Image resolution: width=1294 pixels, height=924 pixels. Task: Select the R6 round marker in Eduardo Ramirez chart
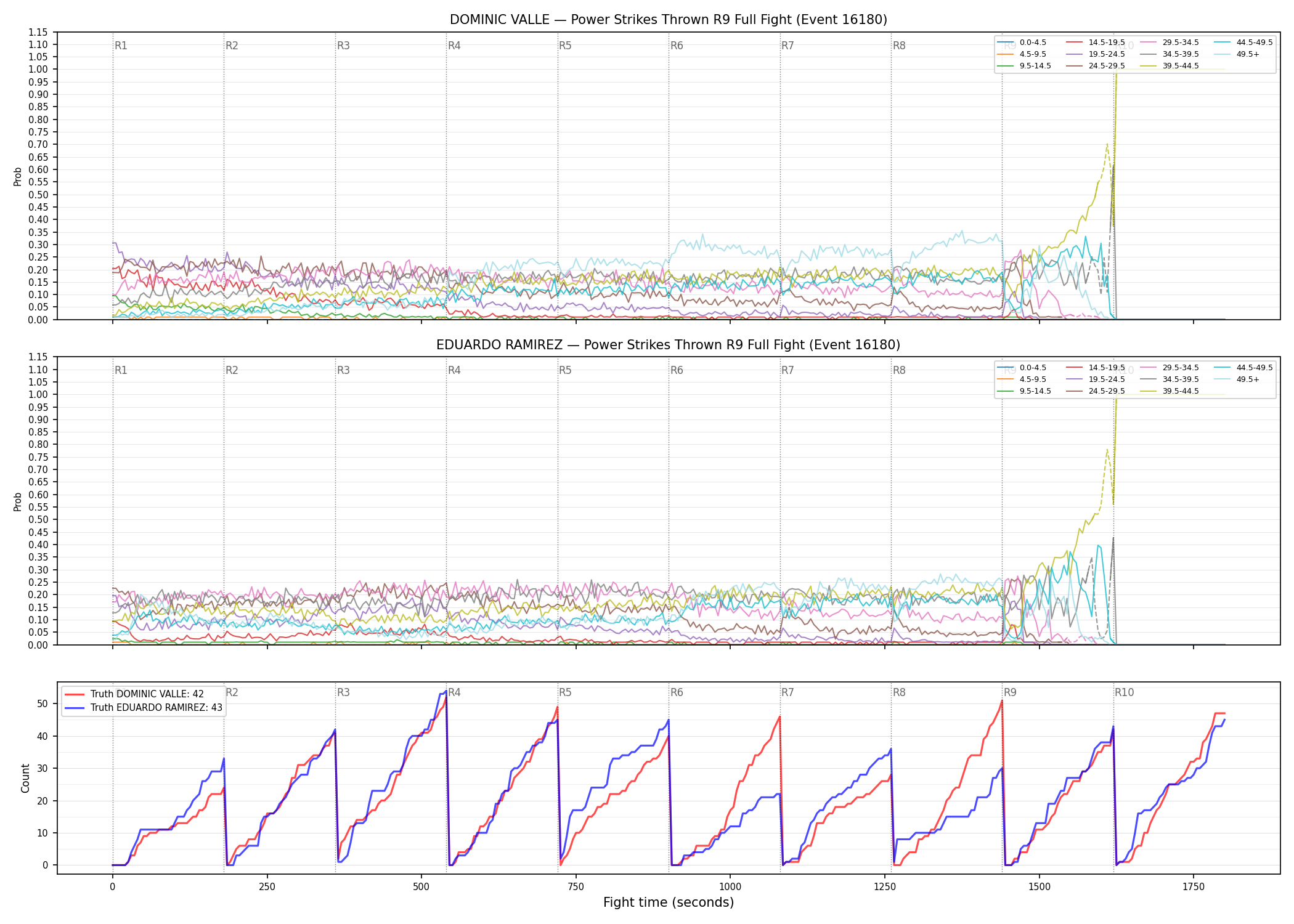677,370
